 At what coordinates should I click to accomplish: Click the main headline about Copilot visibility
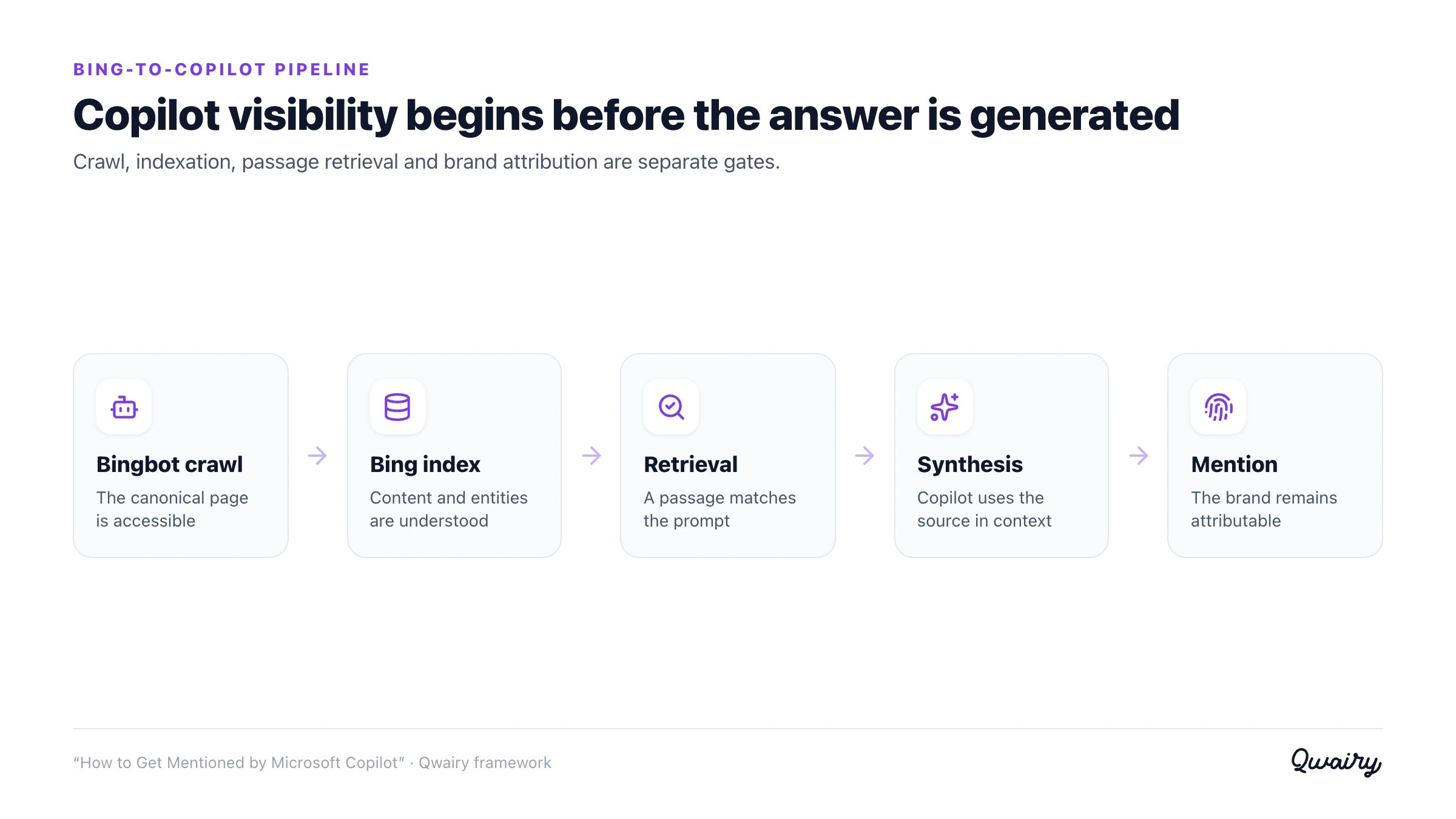point(626,115)
